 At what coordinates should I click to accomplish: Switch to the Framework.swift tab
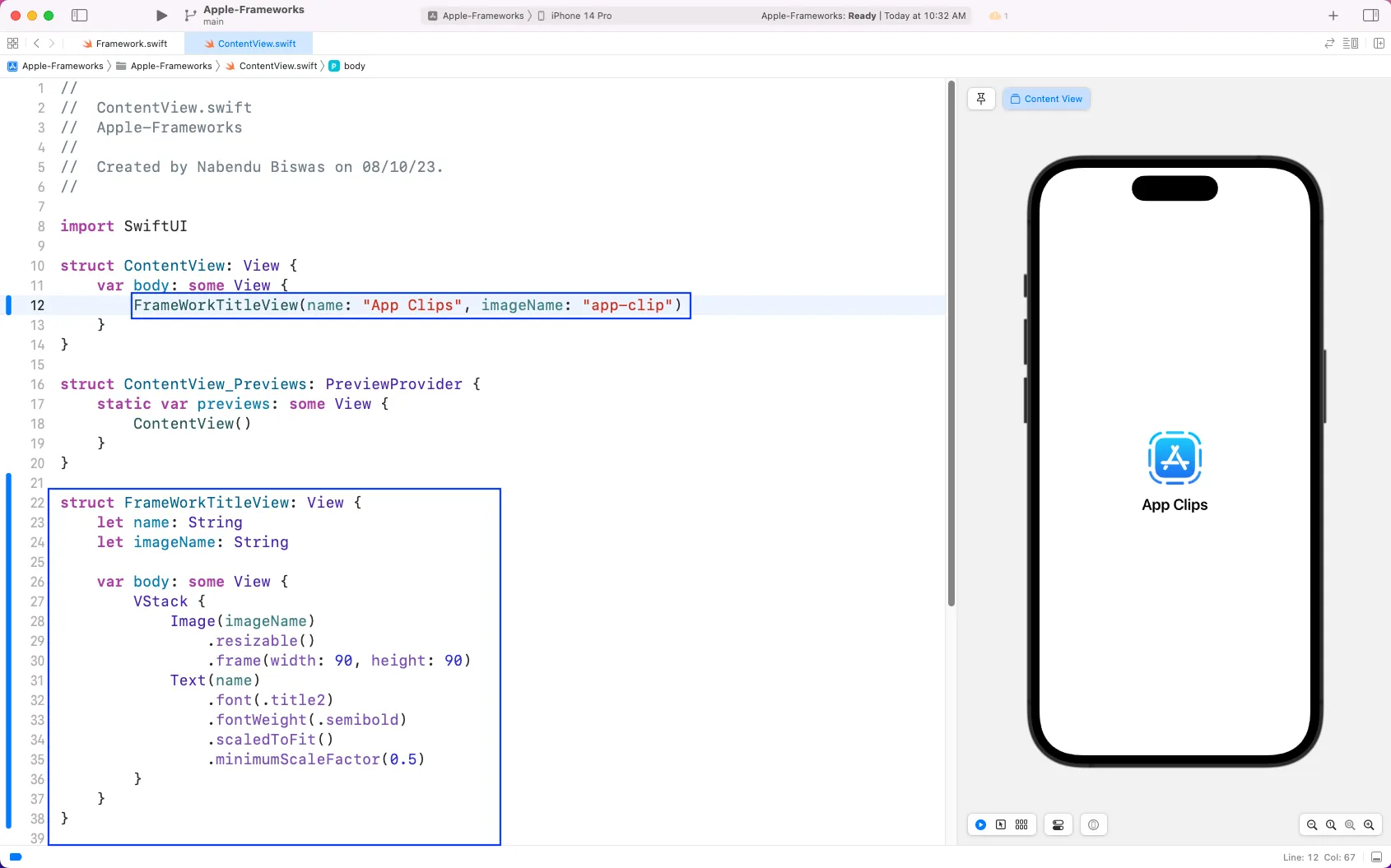coord(125,44)
